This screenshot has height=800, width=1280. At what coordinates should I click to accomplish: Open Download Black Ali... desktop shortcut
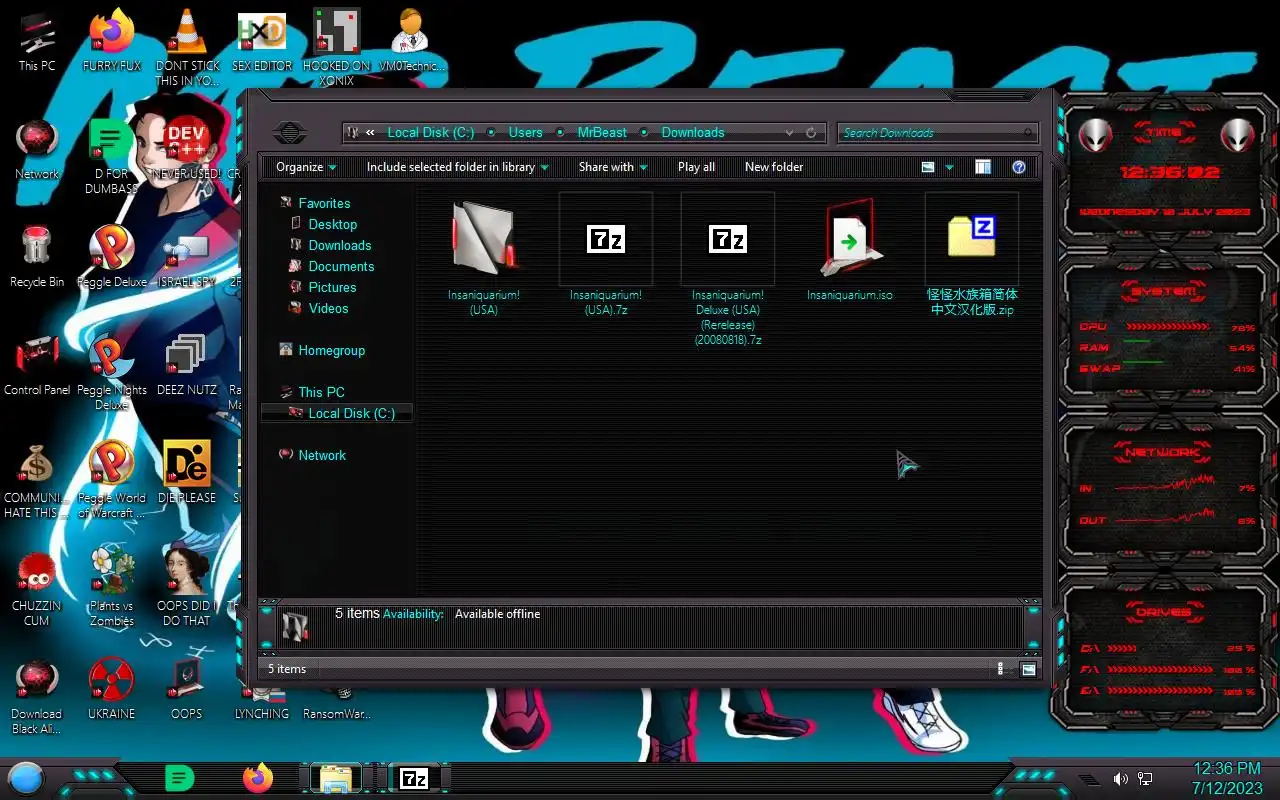tap(37, 696)
